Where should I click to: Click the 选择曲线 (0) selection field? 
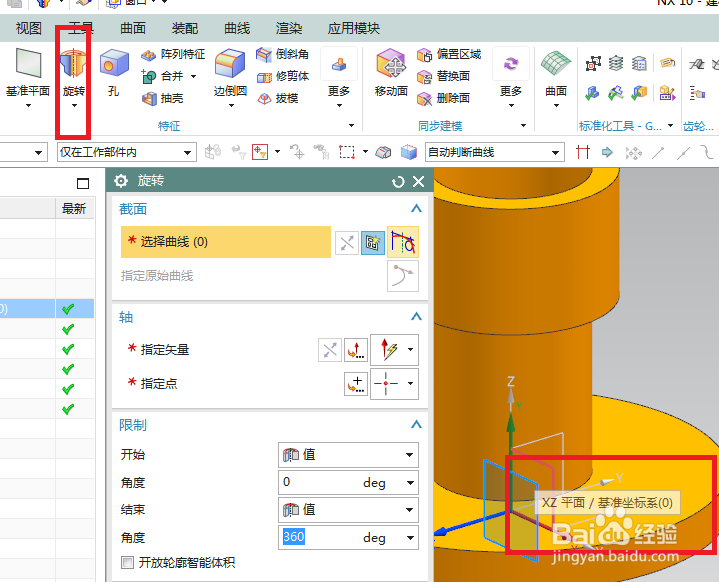click(226, 242)
